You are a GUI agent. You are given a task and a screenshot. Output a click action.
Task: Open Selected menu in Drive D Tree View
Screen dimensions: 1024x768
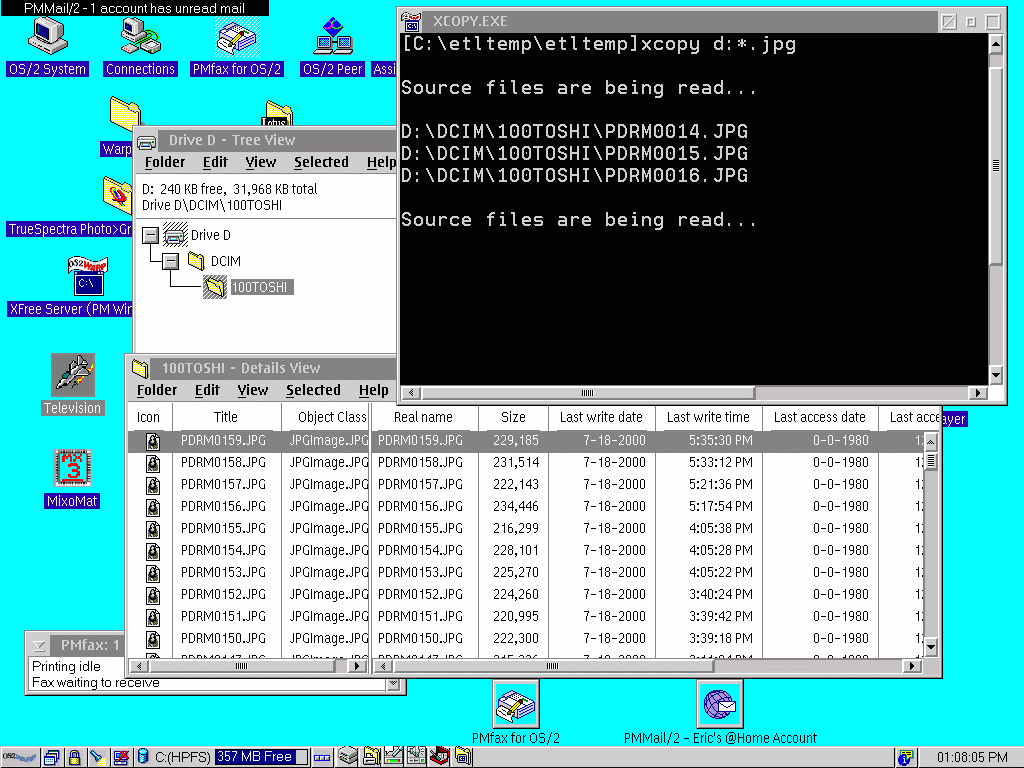tap(321, 162)
